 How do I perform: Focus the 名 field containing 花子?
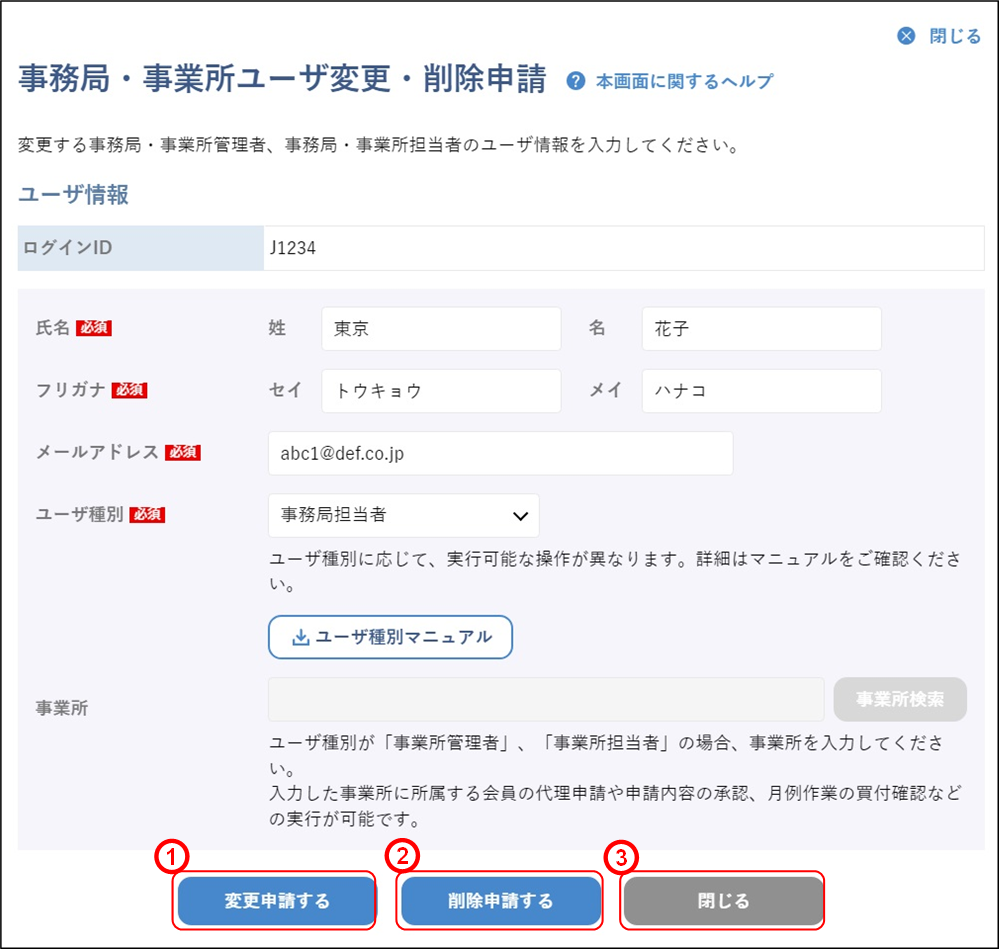point(761,329)
